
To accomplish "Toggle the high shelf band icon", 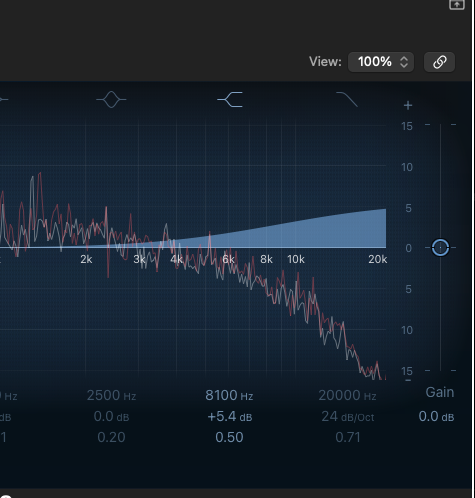I will [230, 99].
